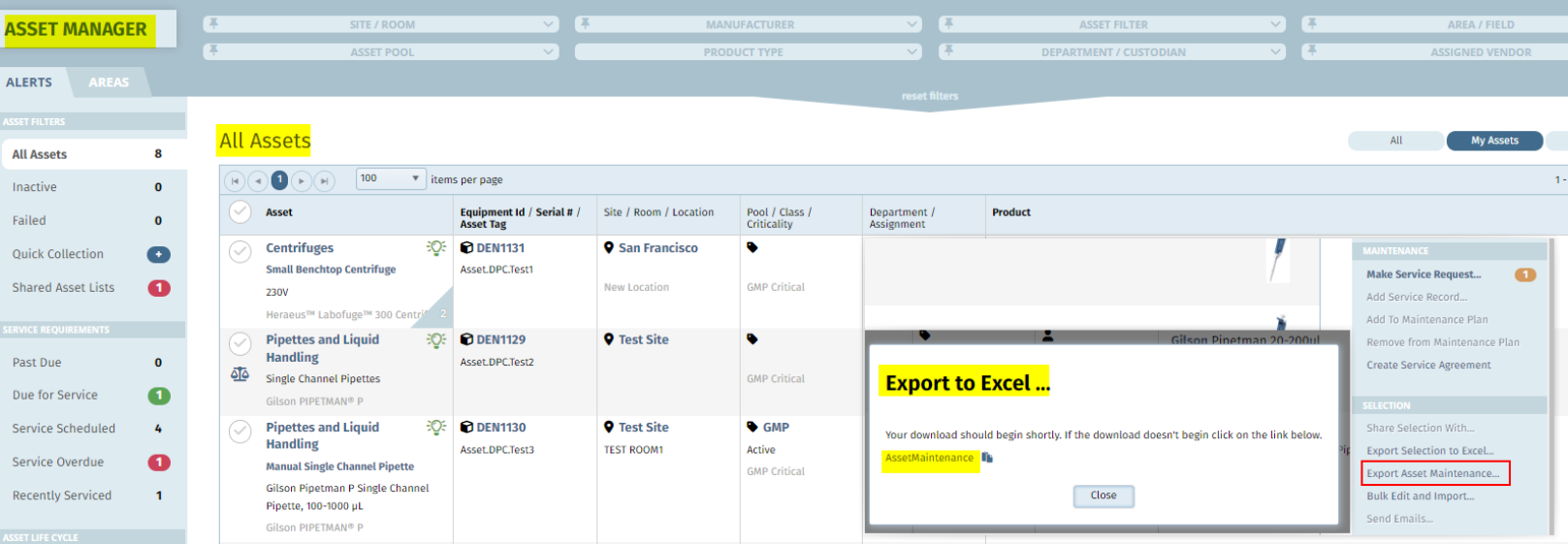Click the location pin in DEN1130 row

click(609, 427)
